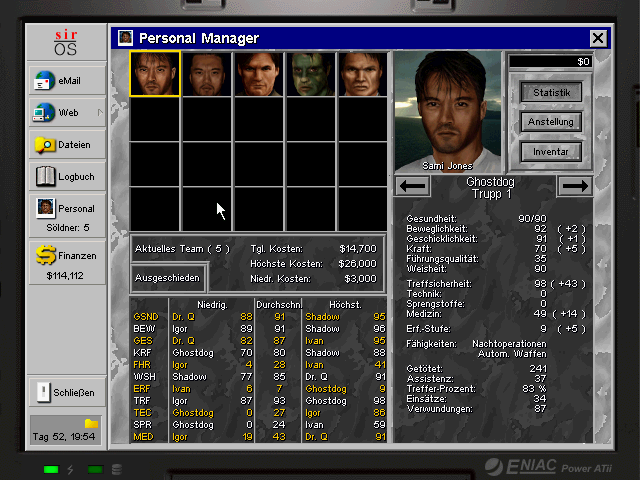
Task: Select the green camouflaged face portrait
Action: point(311,74)
